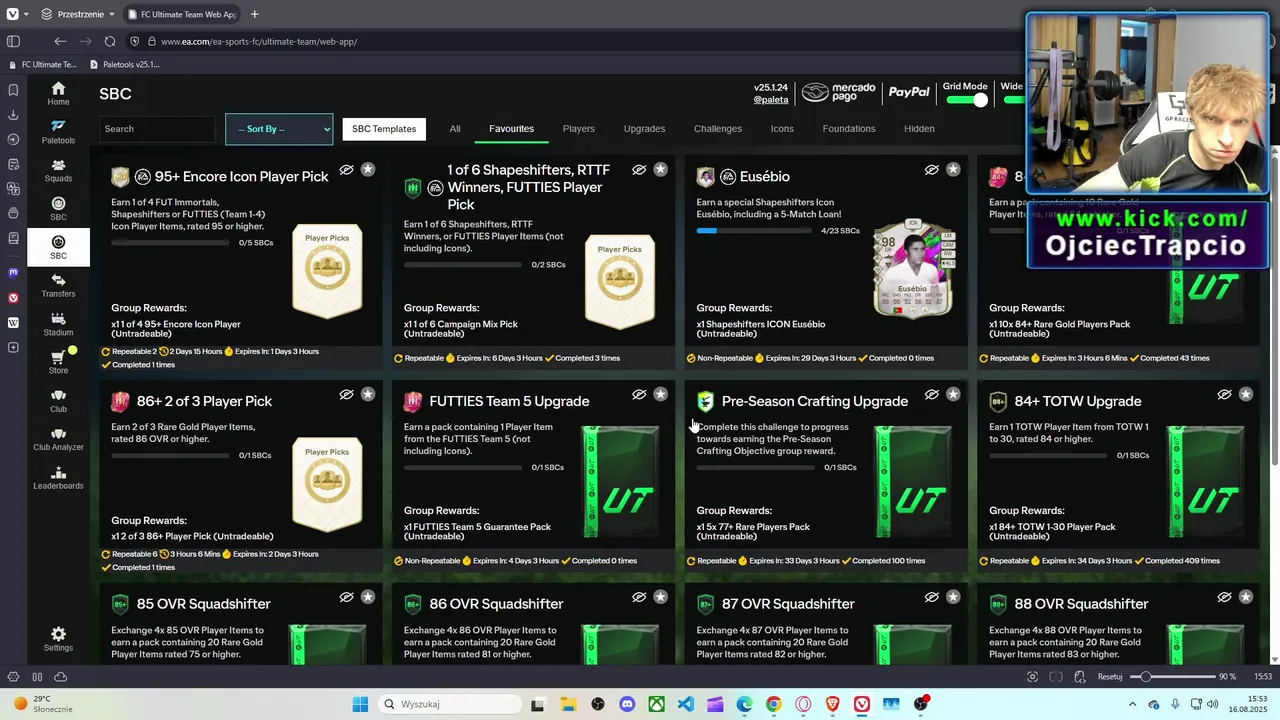The image size is (1280, 720).
Task: Open Club Analyzer in the sidebar
Action: 58,440
